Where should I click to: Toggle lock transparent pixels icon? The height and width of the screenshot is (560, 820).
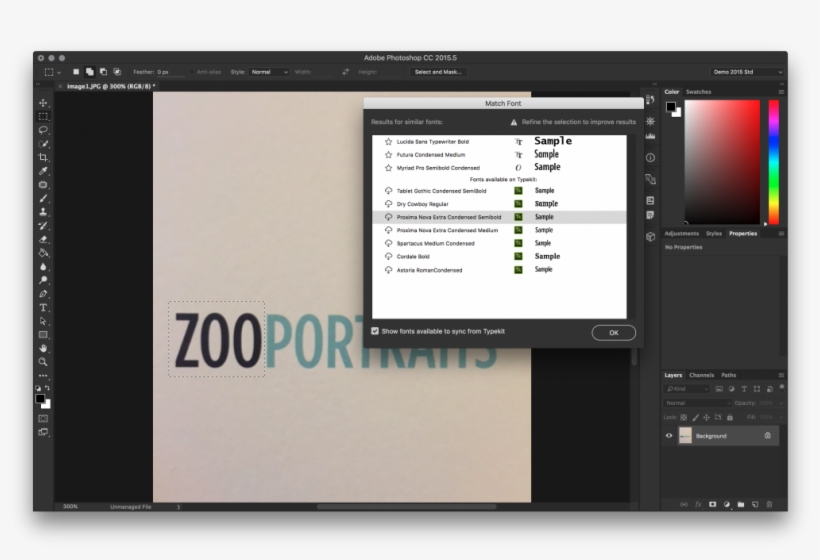click(684, 417)
